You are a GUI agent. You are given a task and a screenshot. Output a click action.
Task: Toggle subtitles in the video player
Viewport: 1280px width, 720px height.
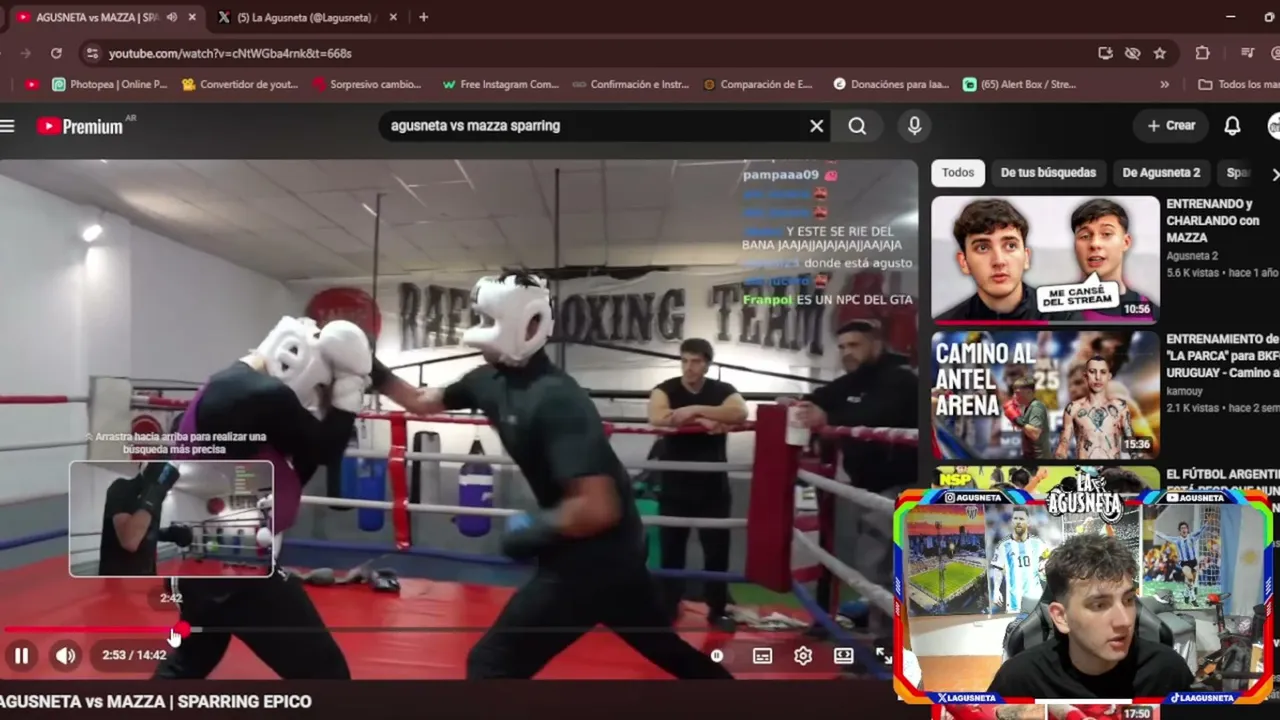[762, 656]
